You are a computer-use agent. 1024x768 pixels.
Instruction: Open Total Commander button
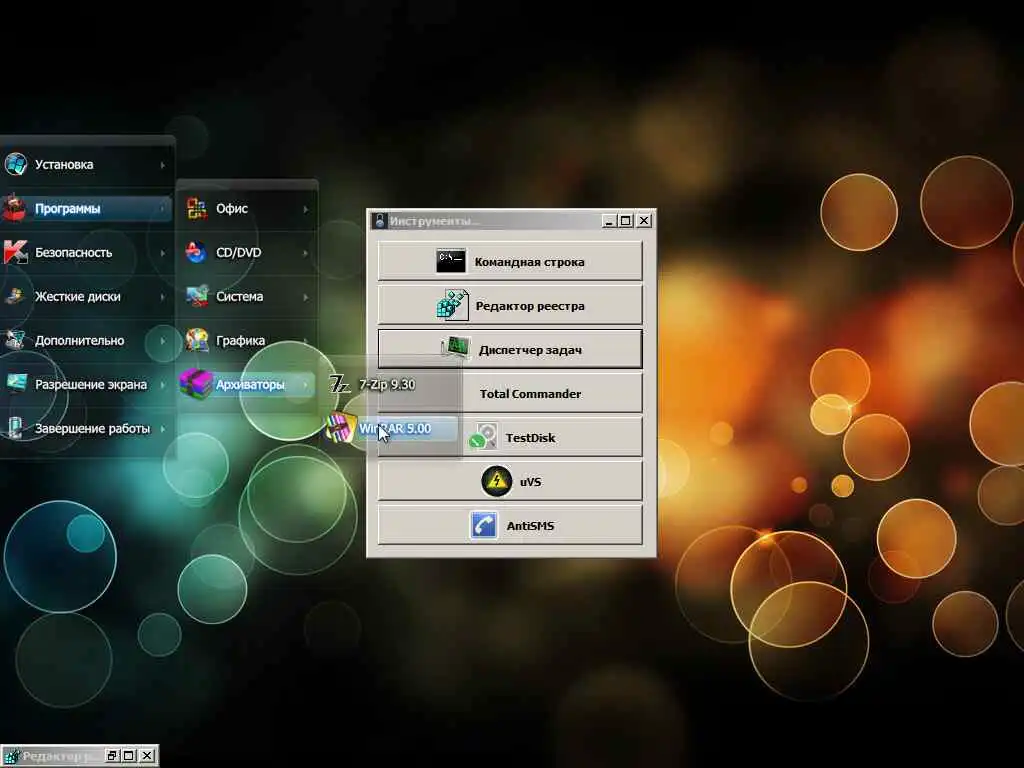pyautogui.click(x=510, y=393)
